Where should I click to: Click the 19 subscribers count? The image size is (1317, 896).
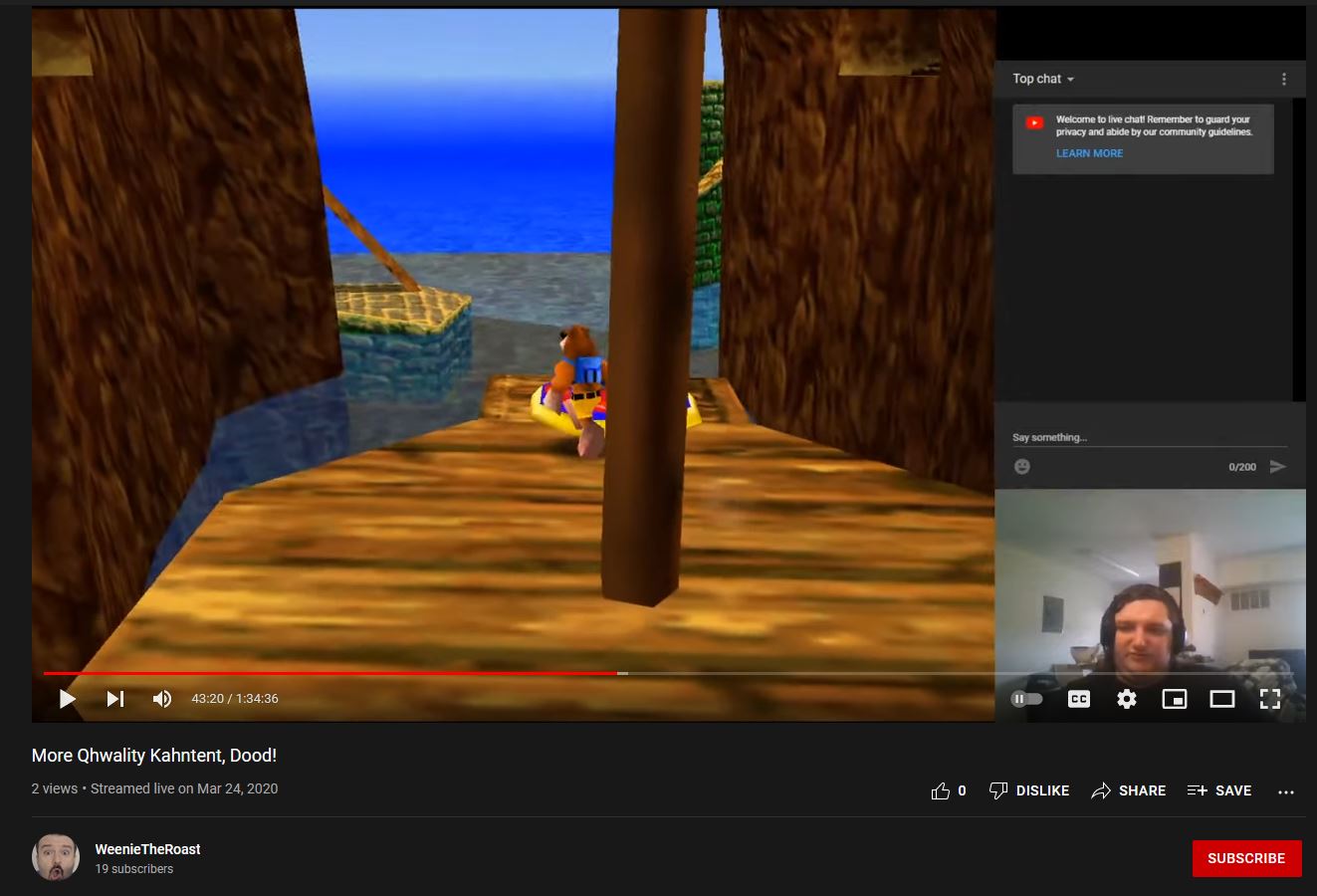click(134, 869)
